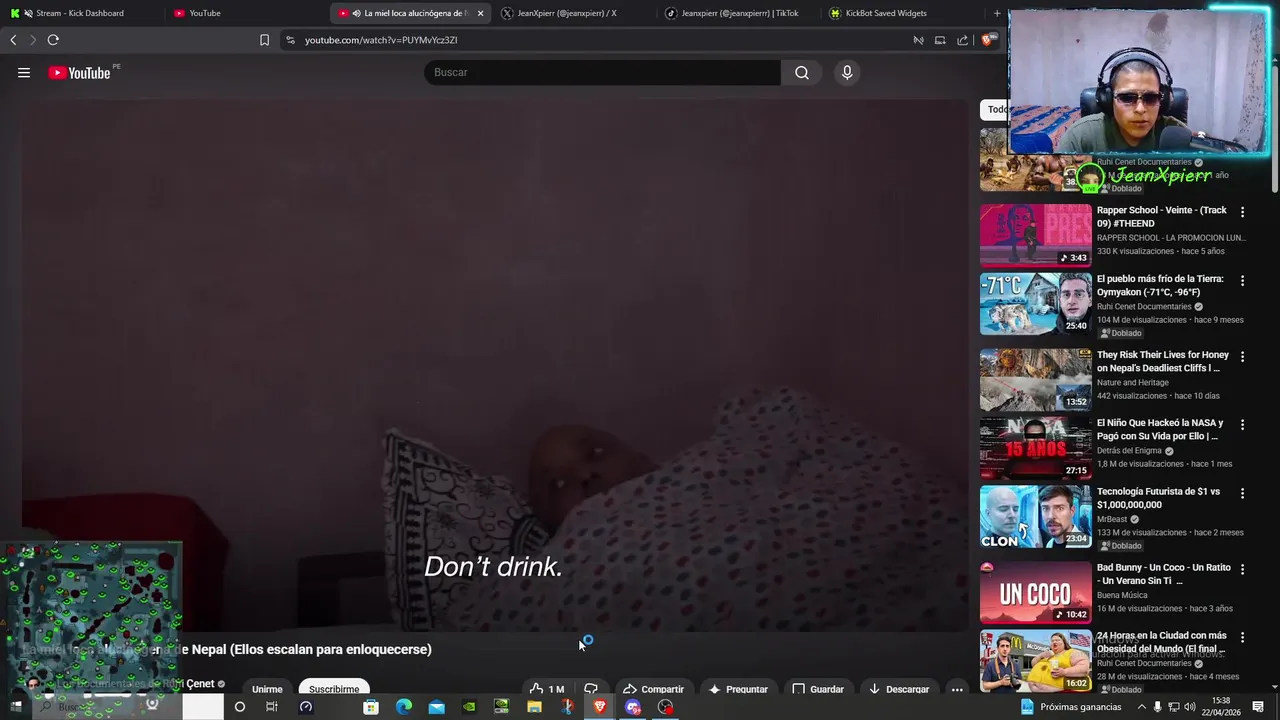Open options menu for Rapper School - Veinte
Viewport: 1280px width, 720px height.
1243,212
